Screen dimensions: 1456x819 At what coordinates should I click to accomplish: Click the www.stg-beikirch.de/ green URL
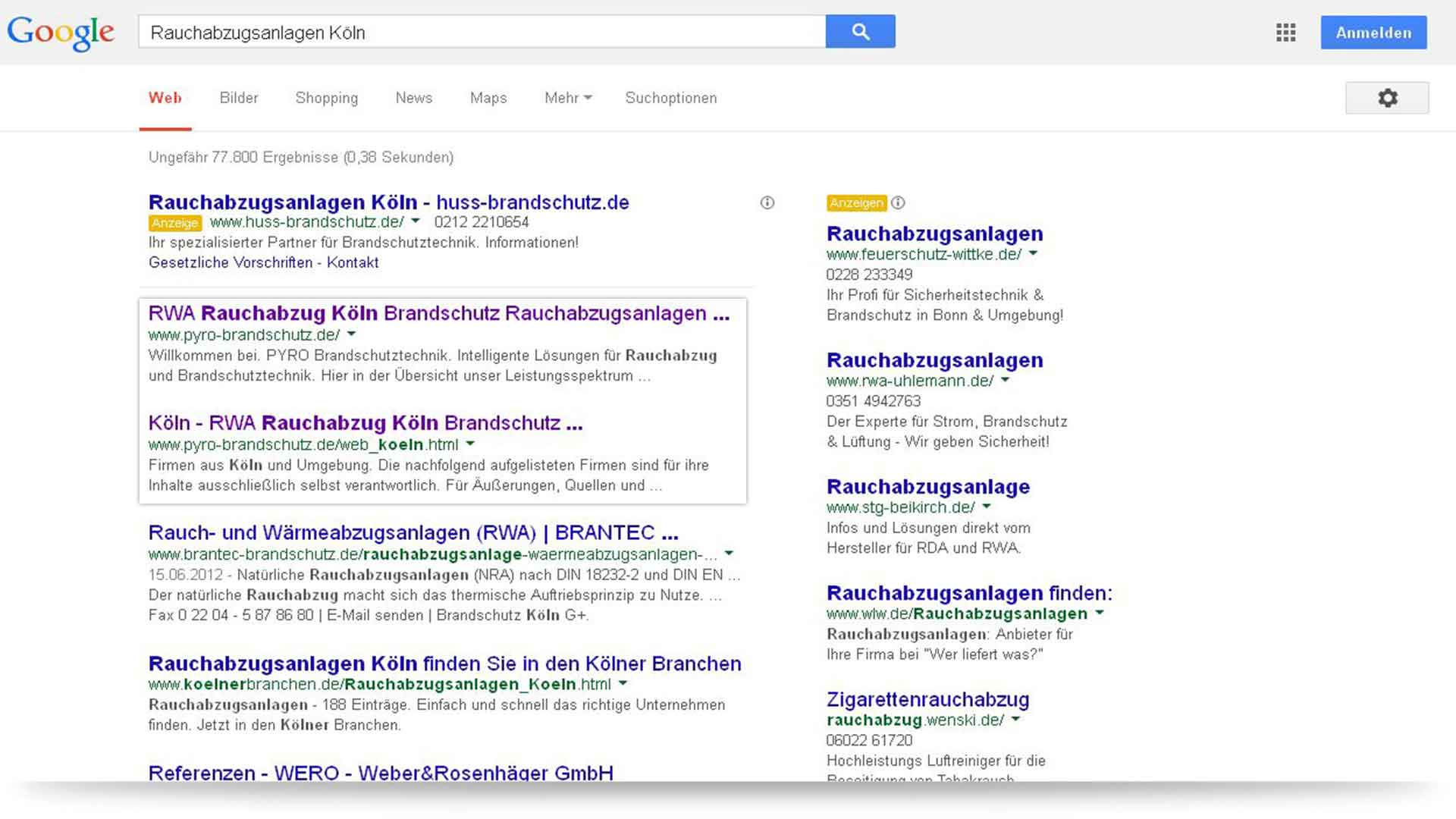tap(901, 507)
